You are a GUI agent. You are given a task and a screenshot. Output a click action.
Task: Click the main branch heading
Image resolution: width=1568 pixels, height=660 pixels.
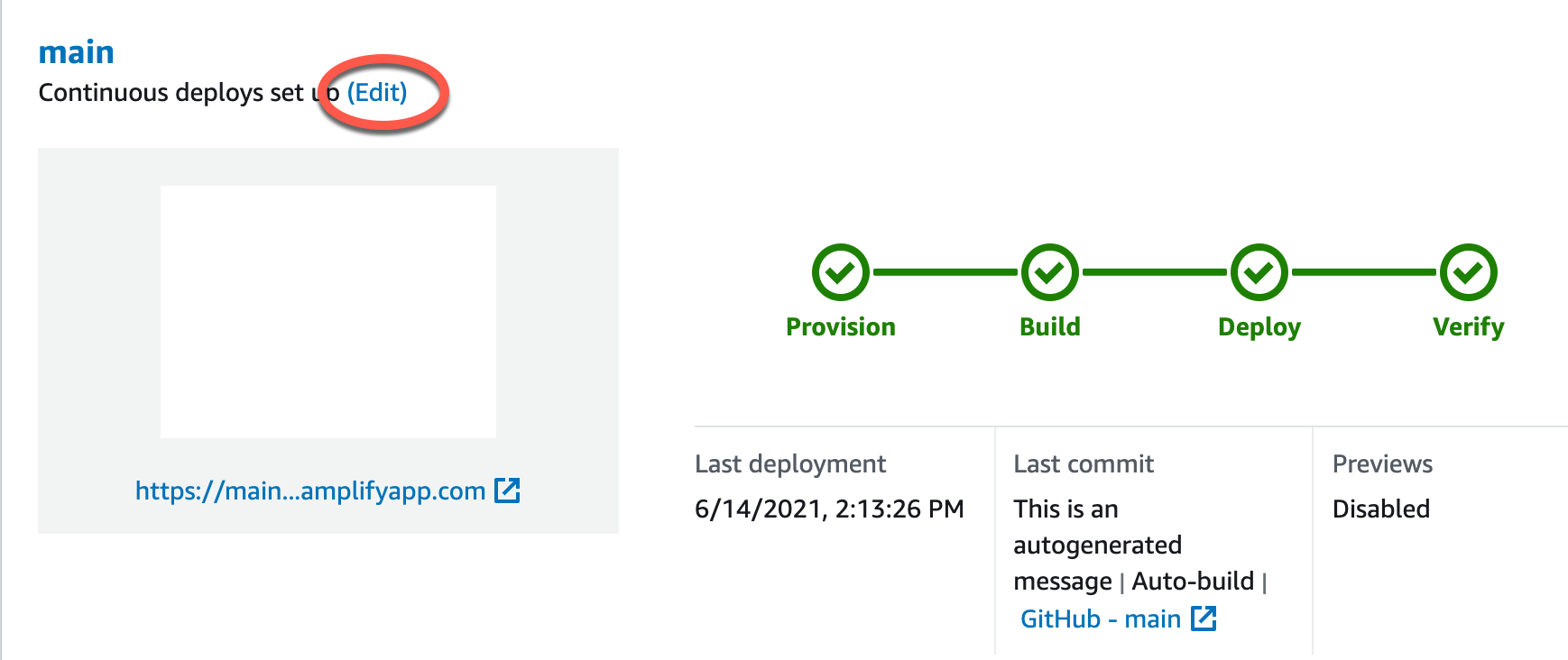click(76, 51)
